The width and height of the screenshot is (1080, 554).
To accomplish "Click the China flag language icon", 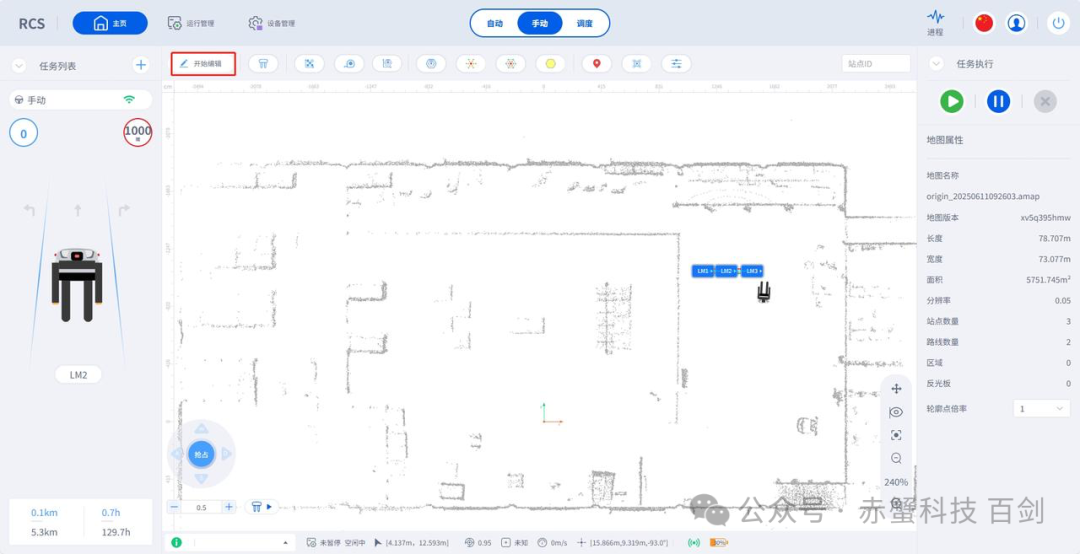I will (984, 23).
